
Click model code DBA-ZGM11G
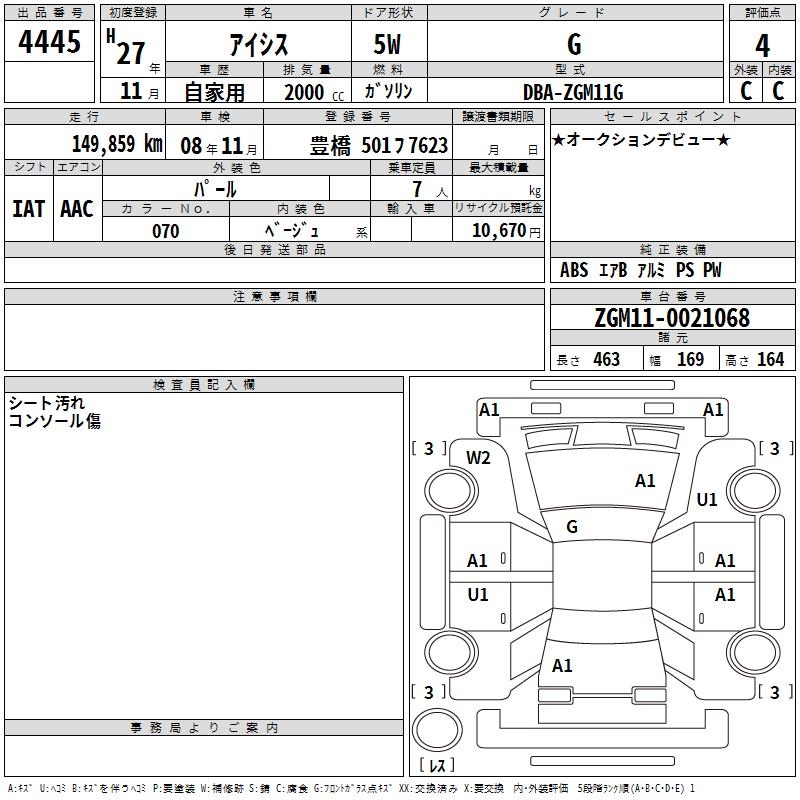pos(573,92)
